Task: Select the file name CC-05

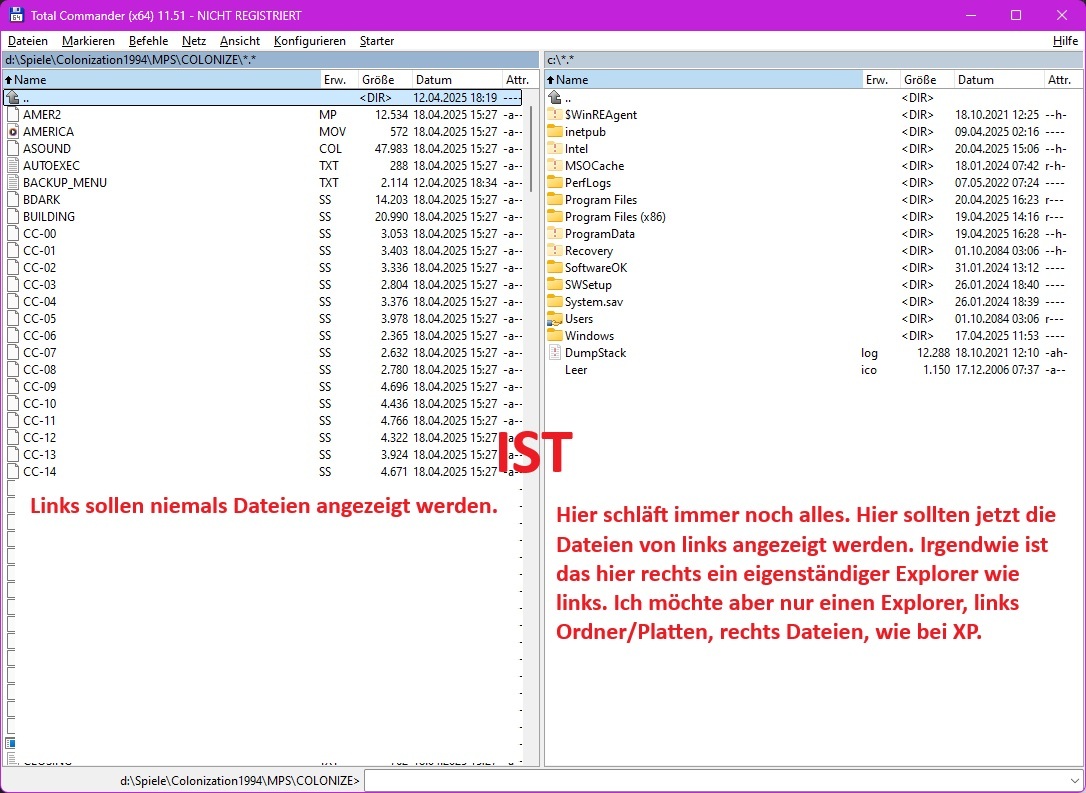Action: [39, 319]
